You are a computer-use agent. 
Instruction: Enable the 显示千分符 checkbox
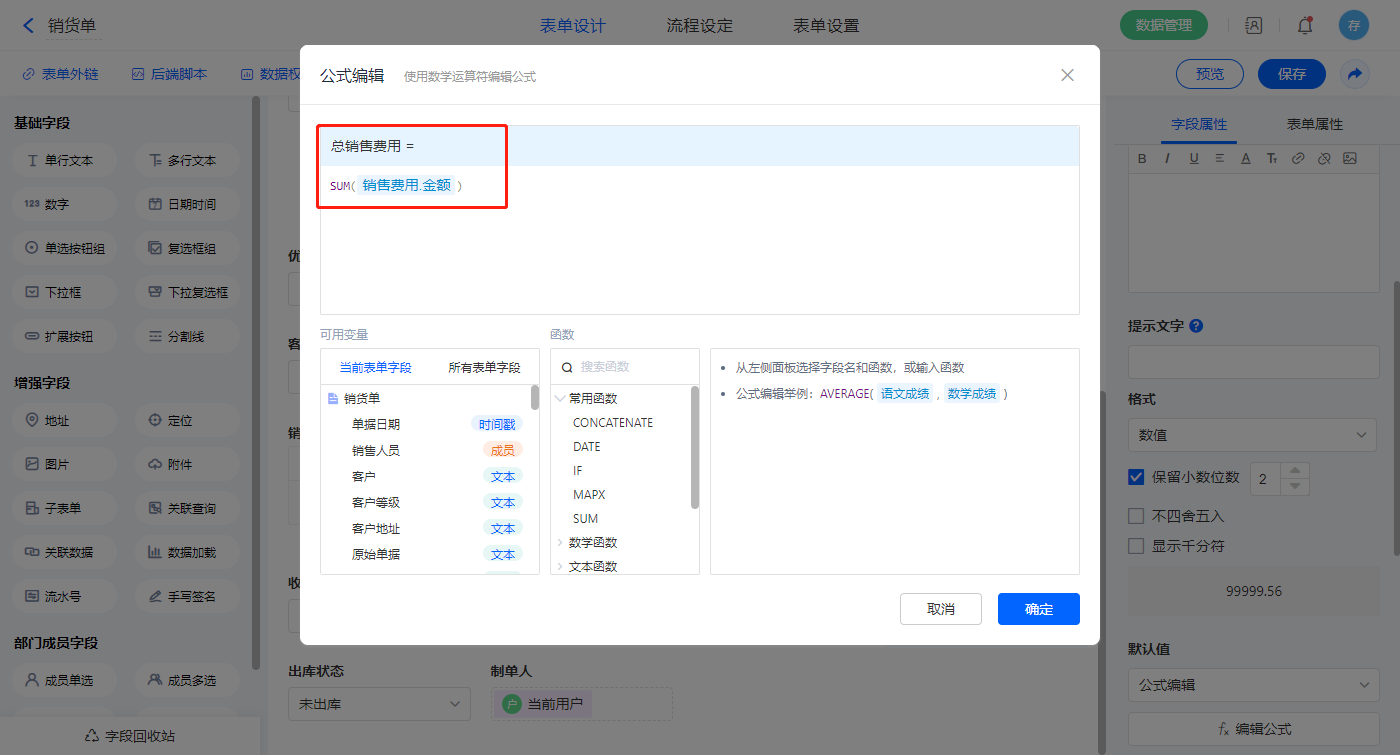[1136, 546]
